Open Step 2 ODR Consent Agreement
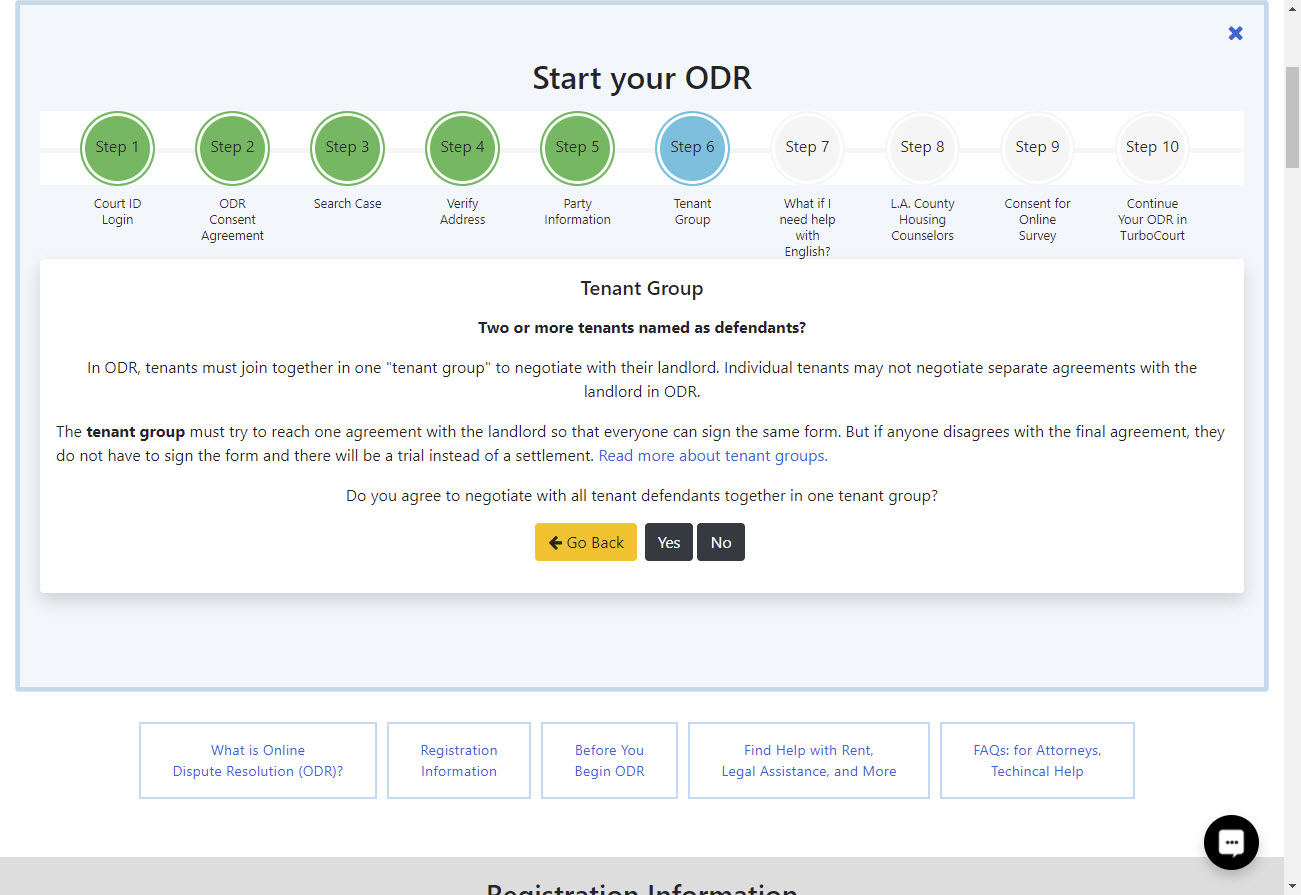The image size is (1301, 895). (x=232, y=147)
